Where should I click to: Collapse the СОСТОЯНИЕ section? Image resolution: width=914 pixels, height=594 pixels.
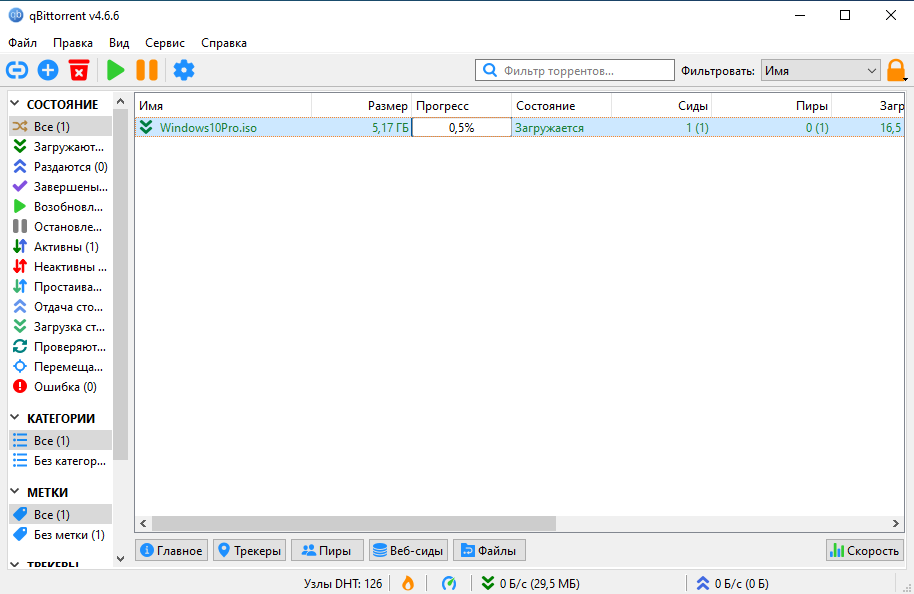(x=15, y=104)
